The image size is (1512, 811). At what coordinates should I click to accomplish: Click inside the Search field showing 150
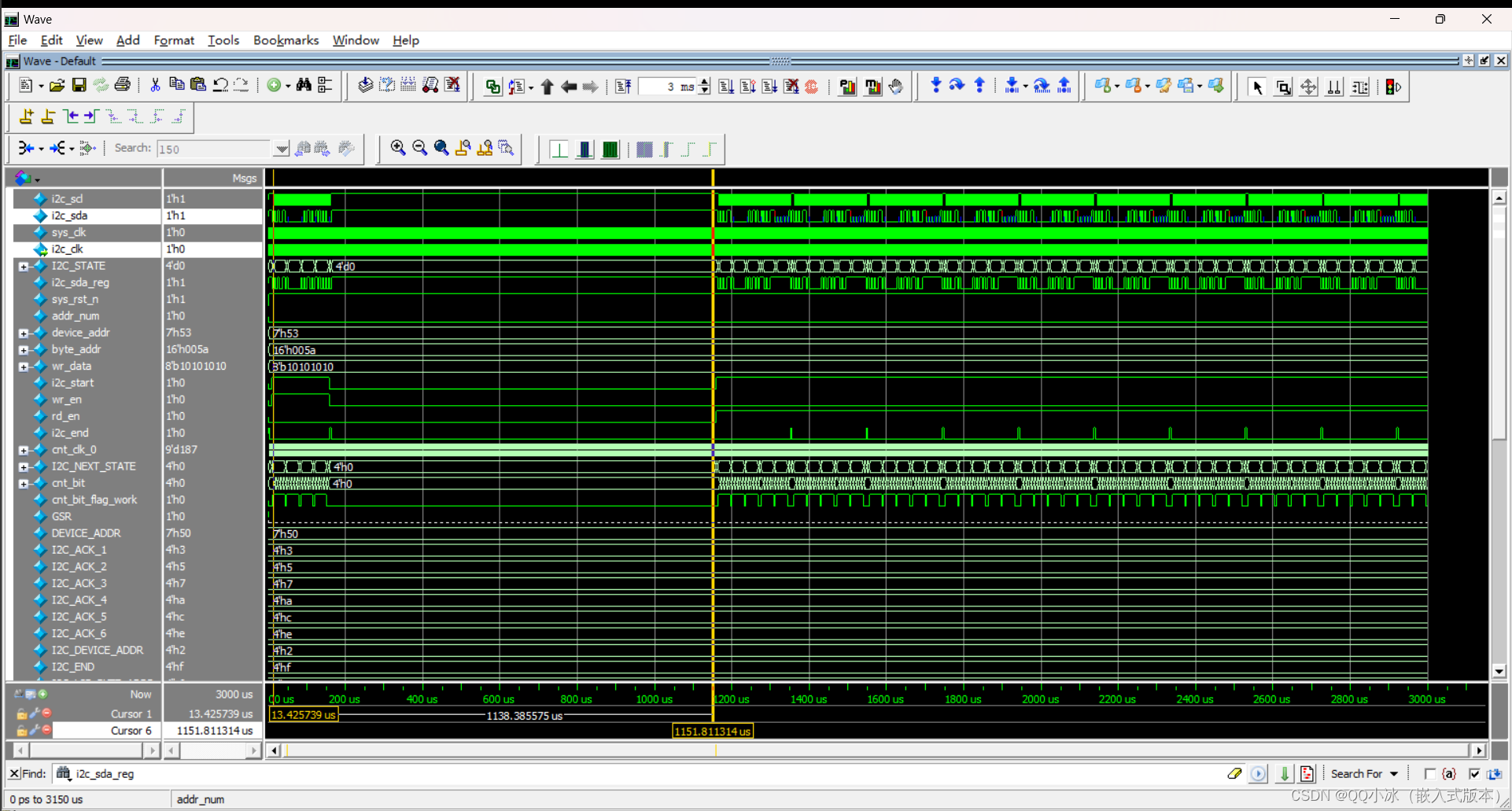pyautogui.click(x=212, y=149)
